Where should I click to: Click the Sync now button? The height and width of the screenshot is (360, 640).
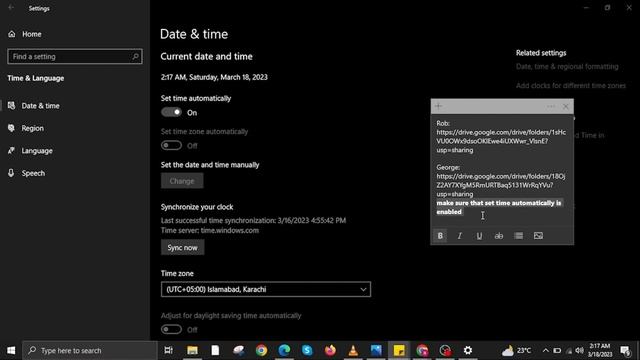182,247
